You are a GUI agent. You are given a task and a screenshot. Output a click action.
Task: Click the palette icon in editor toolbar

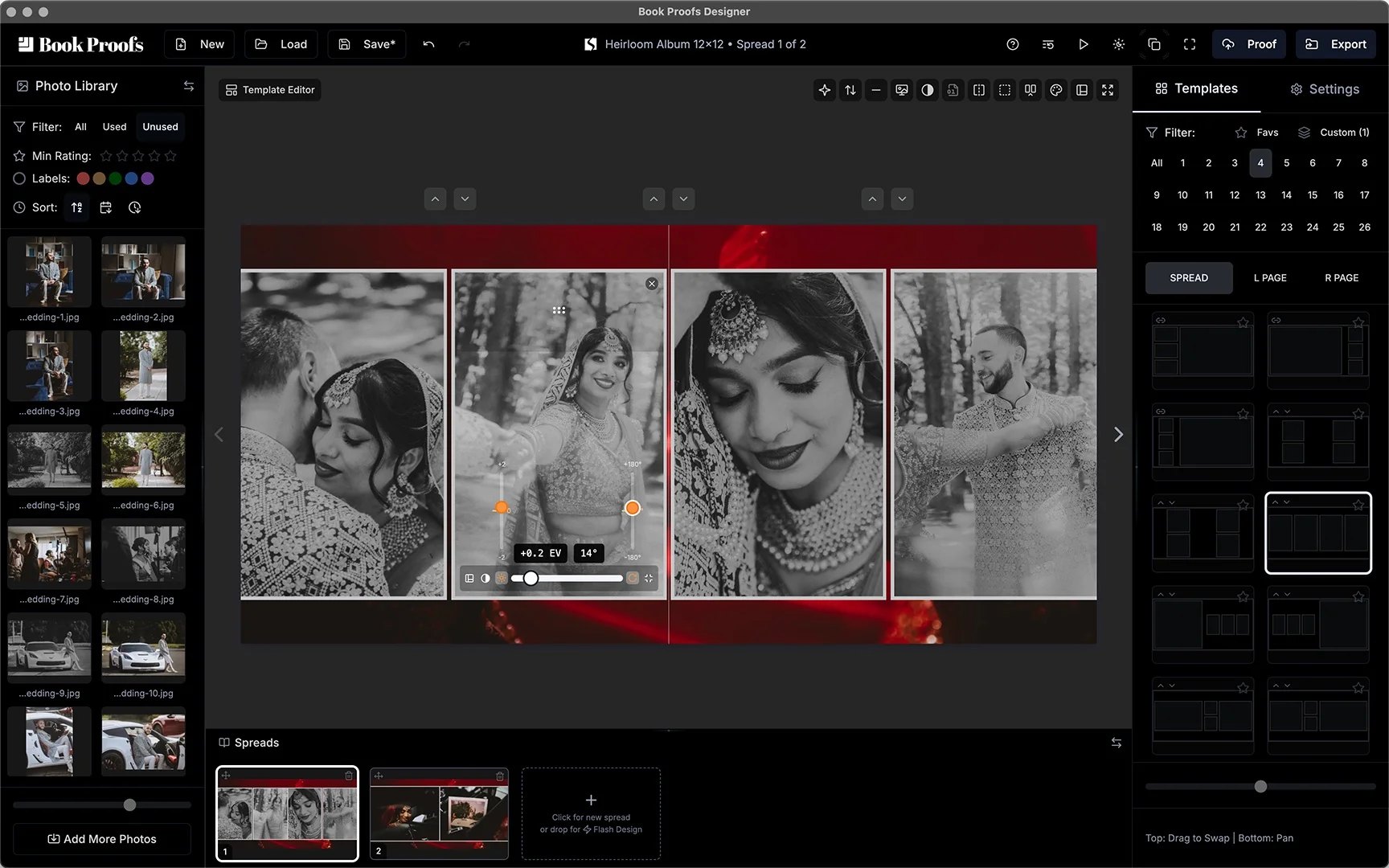point(1056,90)
